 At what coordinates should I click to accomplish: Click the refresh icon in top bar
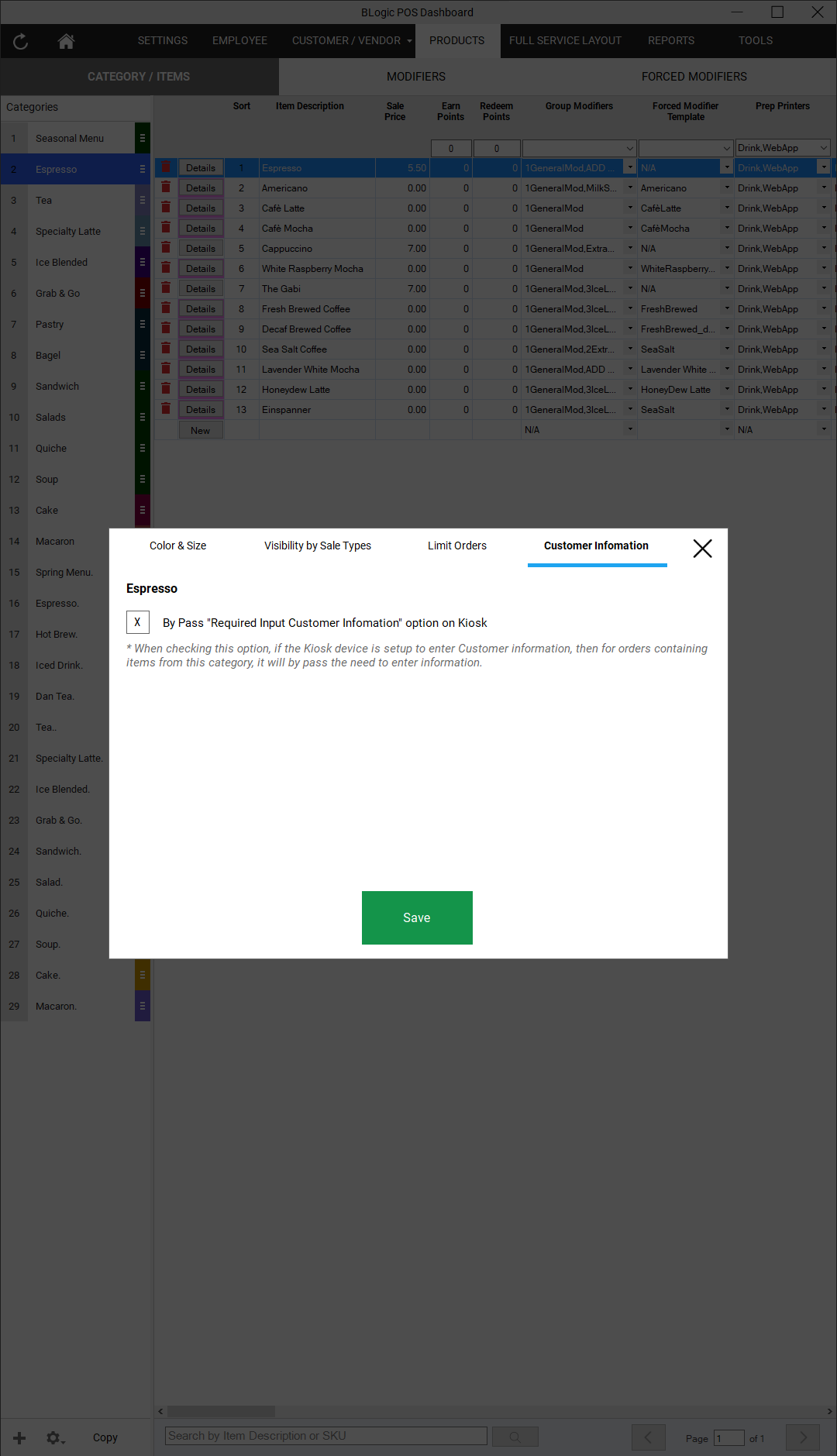coord(21,42)
